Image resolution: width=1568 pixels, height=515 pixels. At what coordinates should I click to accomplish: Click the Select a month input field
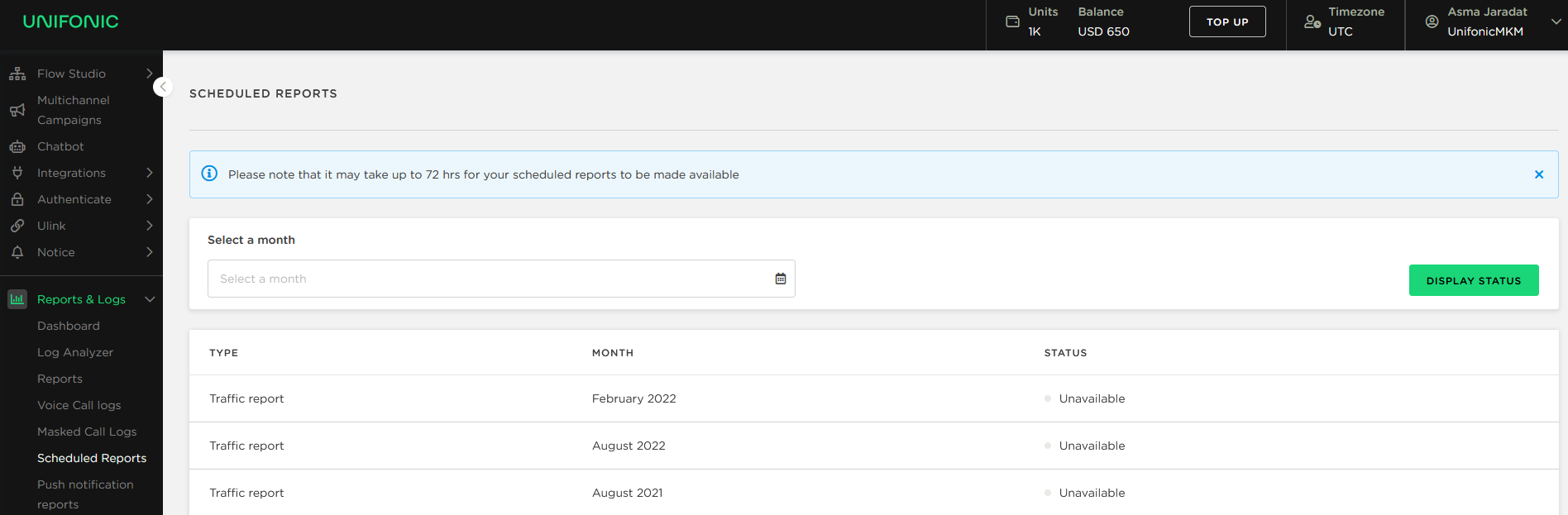pos(488,279)
